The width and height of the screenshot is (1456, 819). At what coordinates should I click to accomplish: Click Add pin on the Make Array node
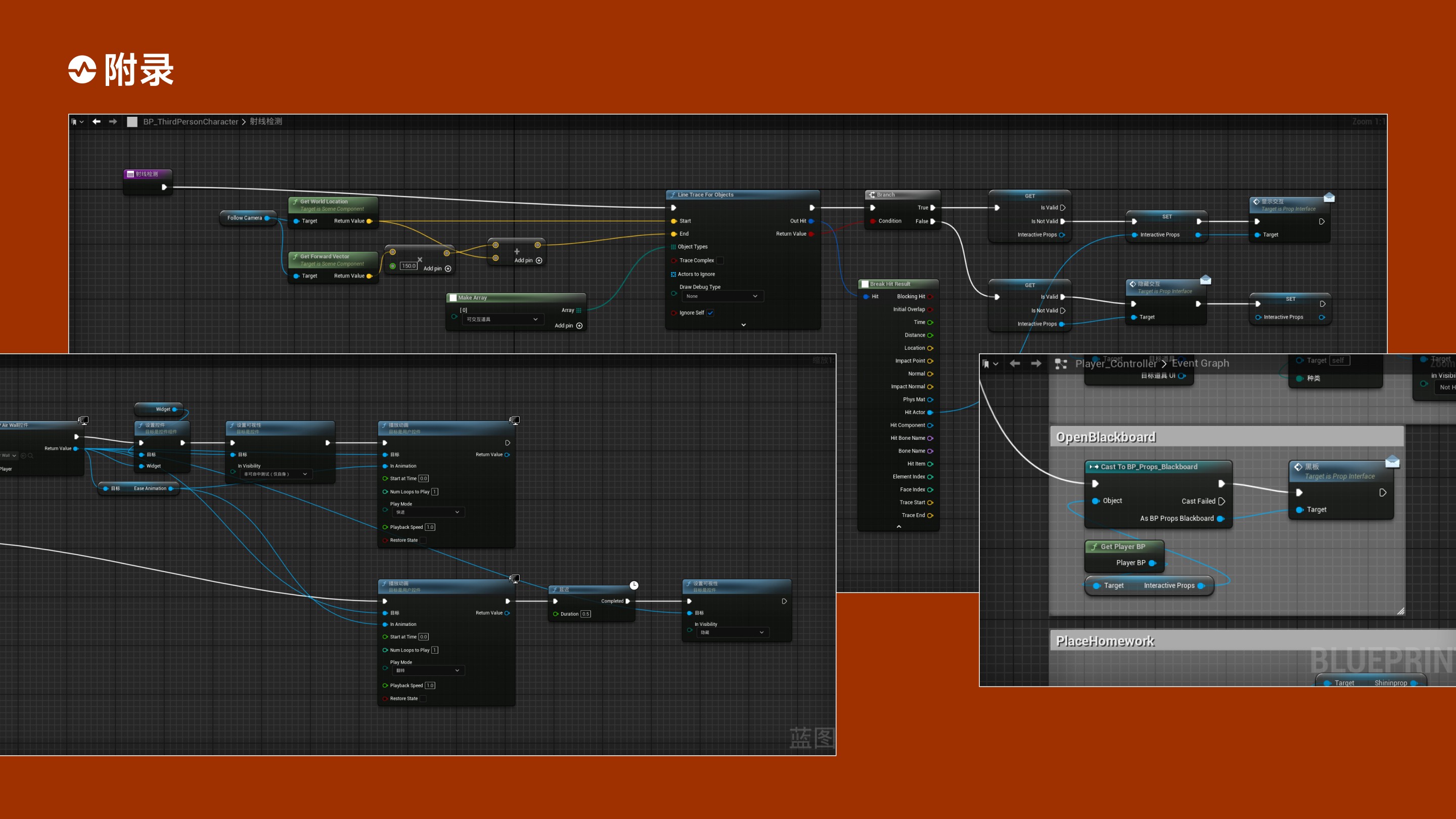pos(569,326)
